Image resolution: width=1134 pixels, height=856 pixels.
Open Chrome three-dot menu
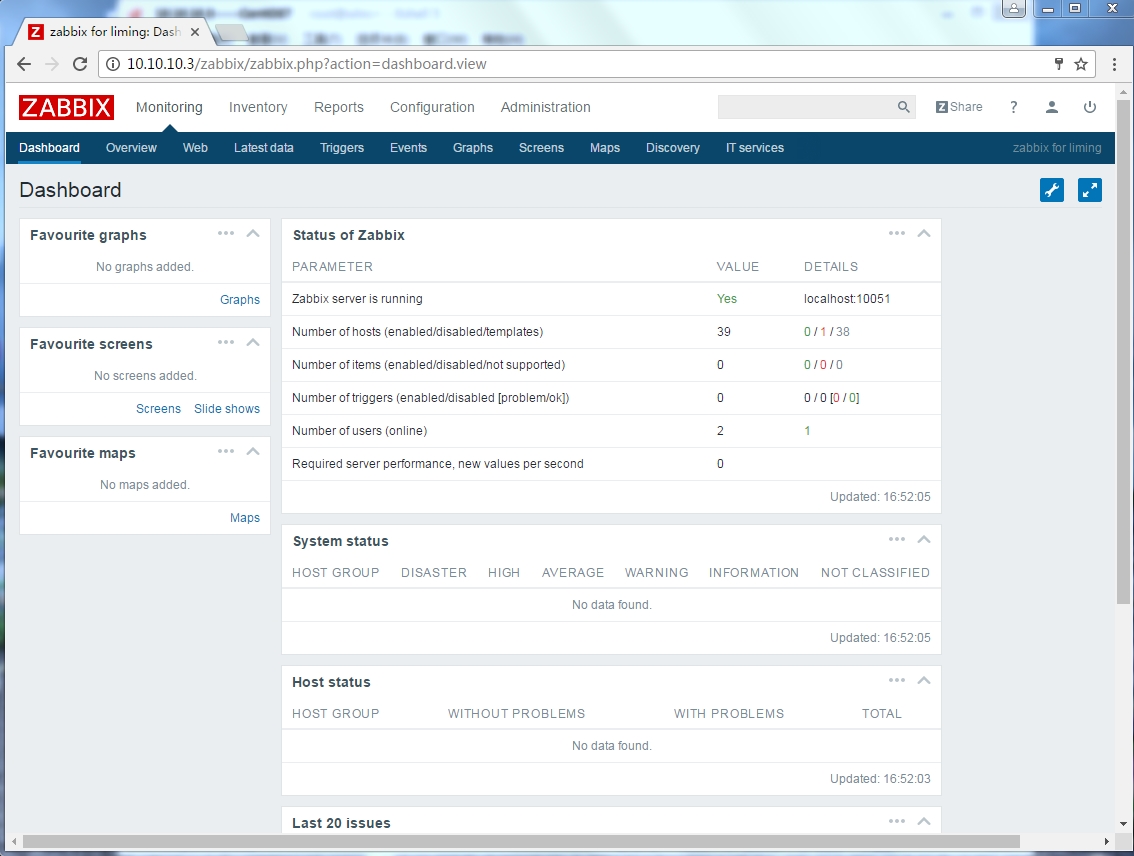click(x=1114, y=64)
